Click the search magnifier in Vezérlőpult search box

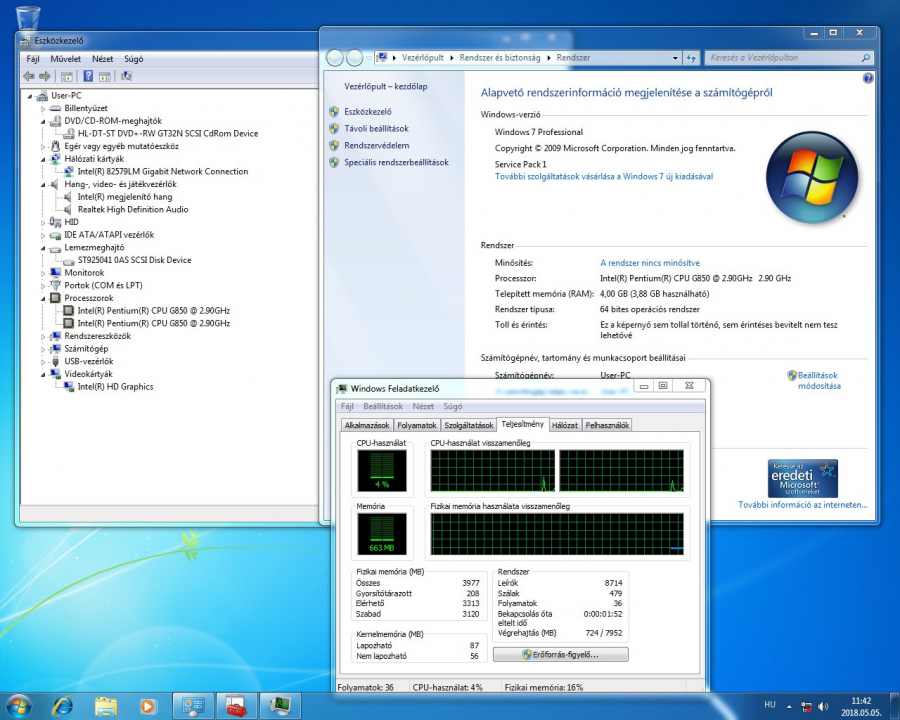866,58
